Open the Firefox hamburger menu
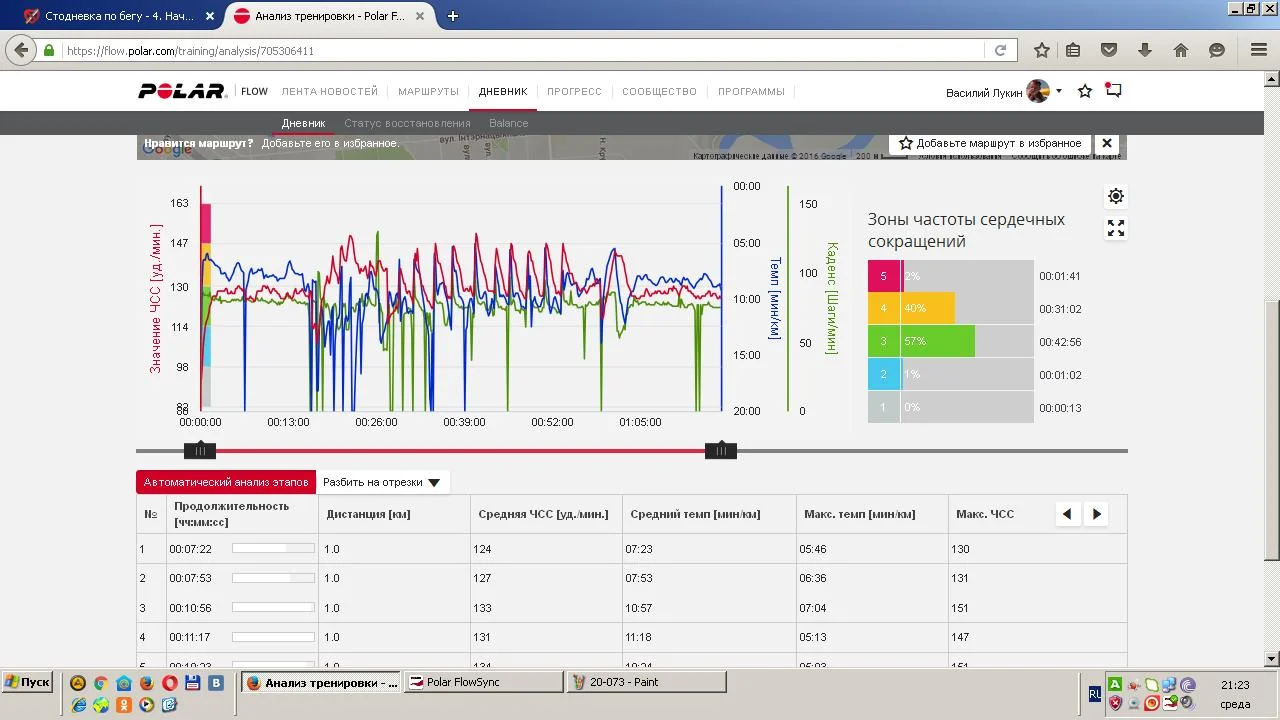Viewport: 1280px width, 720px height. tap(1259, 50)
